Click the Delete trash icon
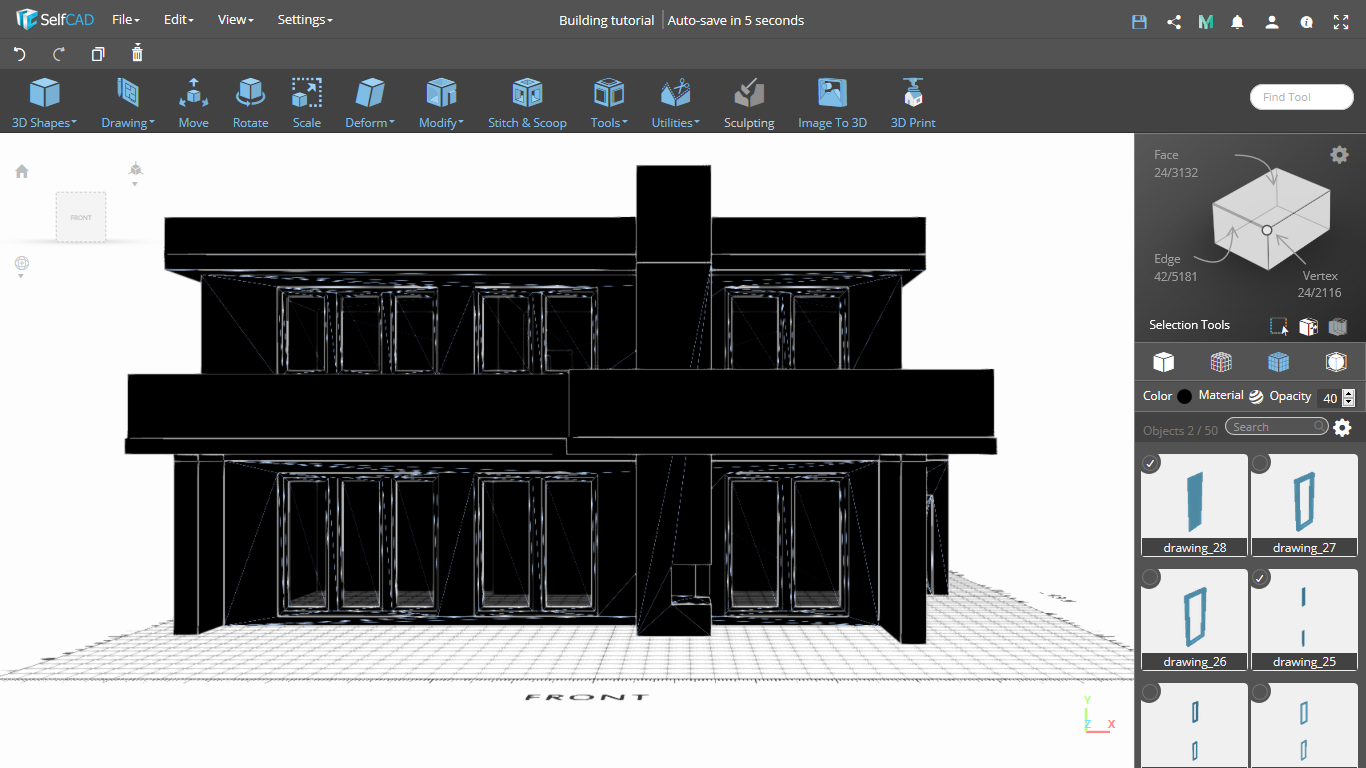Viewport: 1366px width, 768px height. coord(137,53)
